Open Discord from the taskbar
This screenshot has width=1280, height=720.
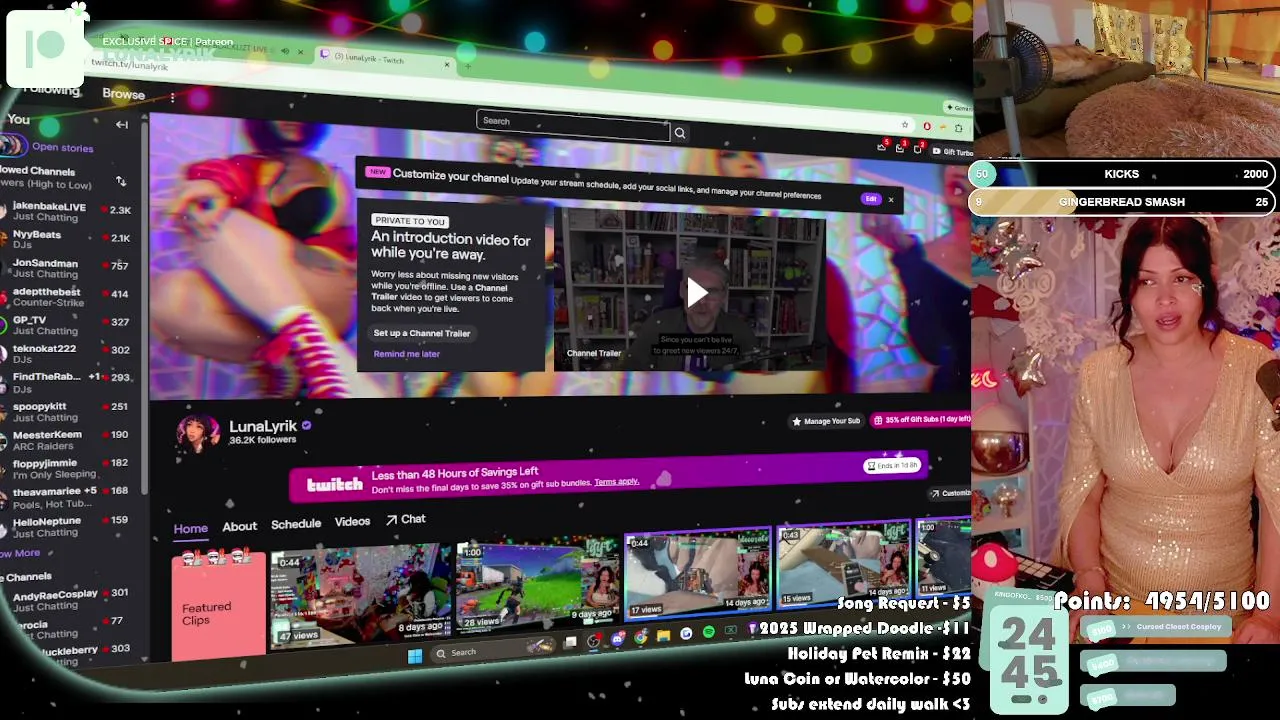pyautogui.click(x=617, y=639)
